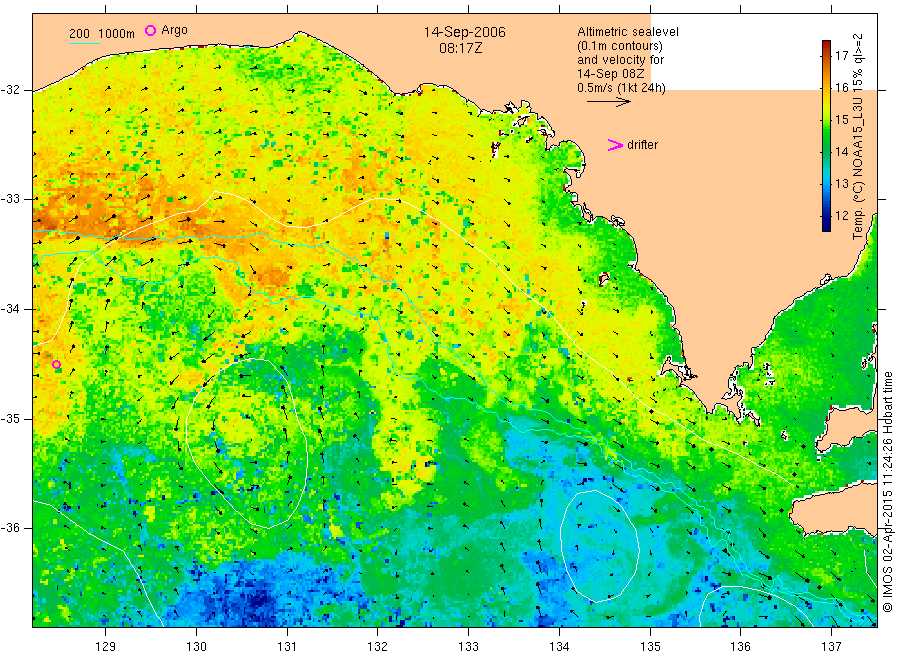This screenshot has height=660, width=900.
Task: Click the island landmass near 136.8°E, 35.9°S
Action: tap(835, 509)
